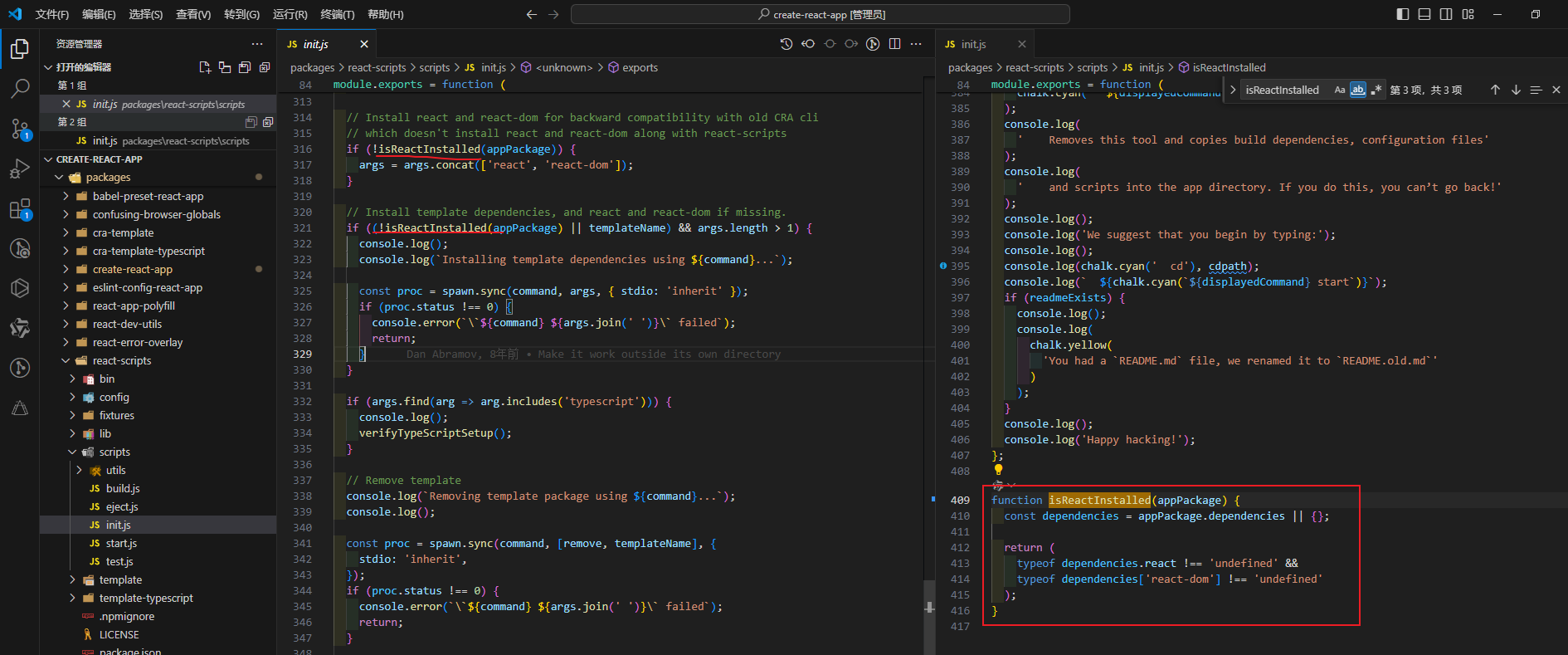The width and height of the screenshot is (1568, 655).
Task: Open build.js in file tree
Action: pos(123,489)
